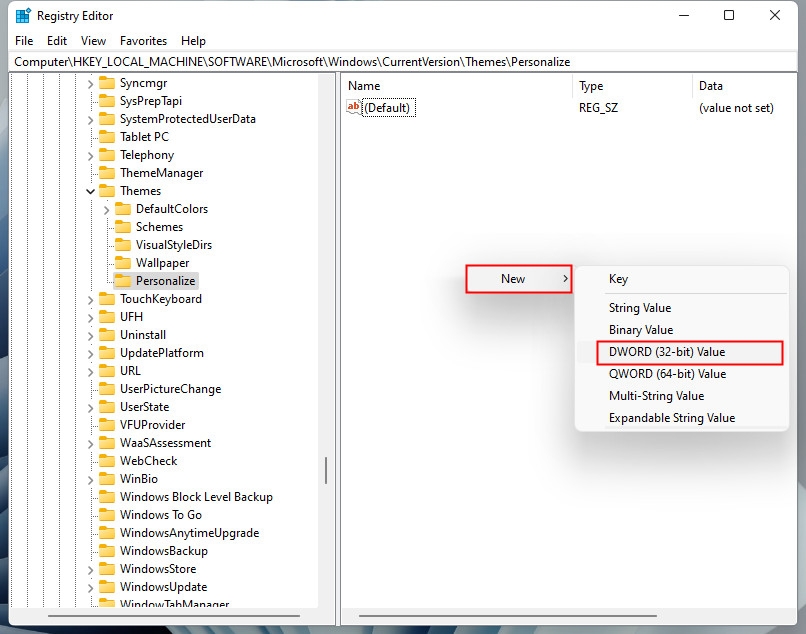Click the VisualStyleDirs folder icon
806x634 pixels.
123,245
